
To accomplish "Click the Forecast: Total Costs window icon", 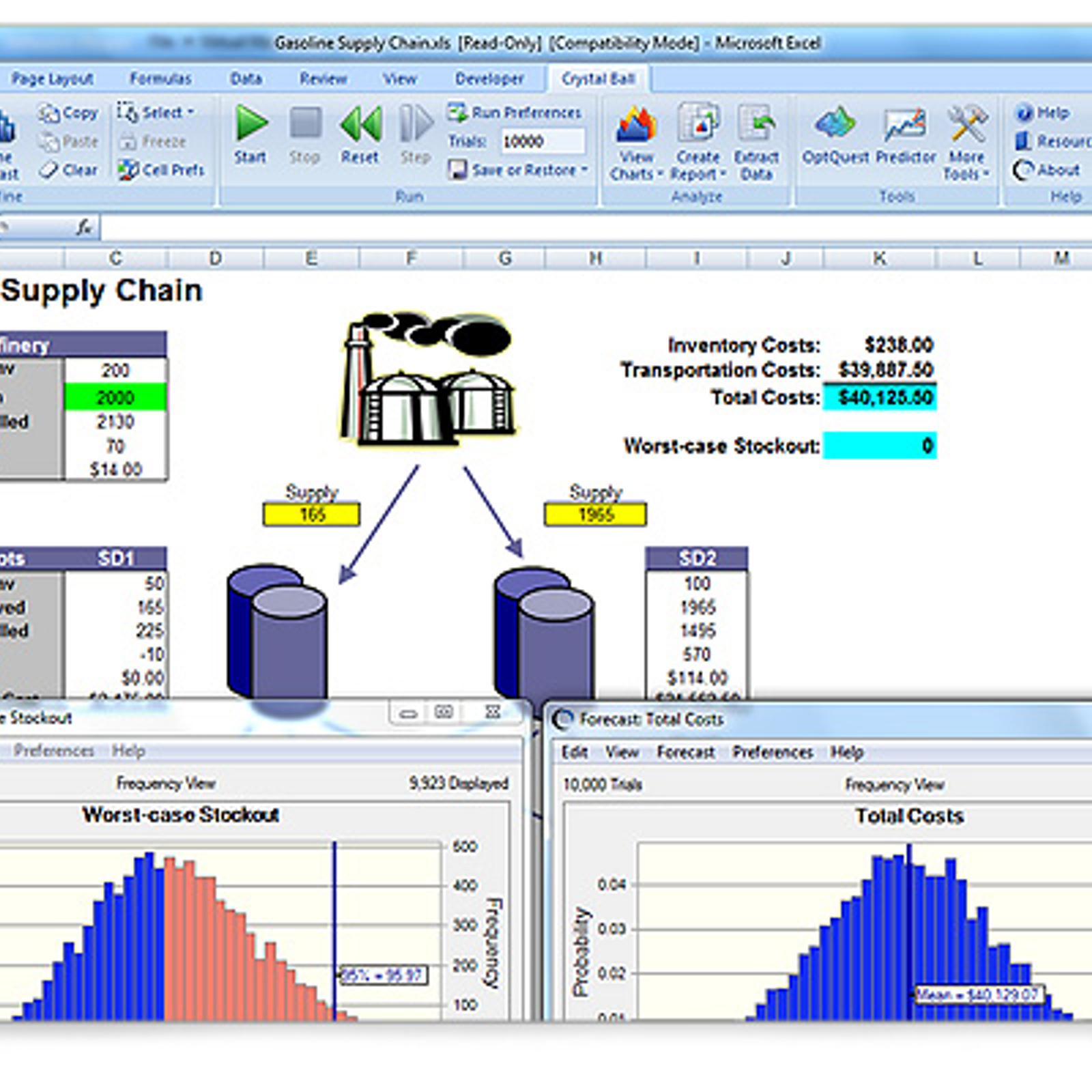I will click(x=564, y=719).
